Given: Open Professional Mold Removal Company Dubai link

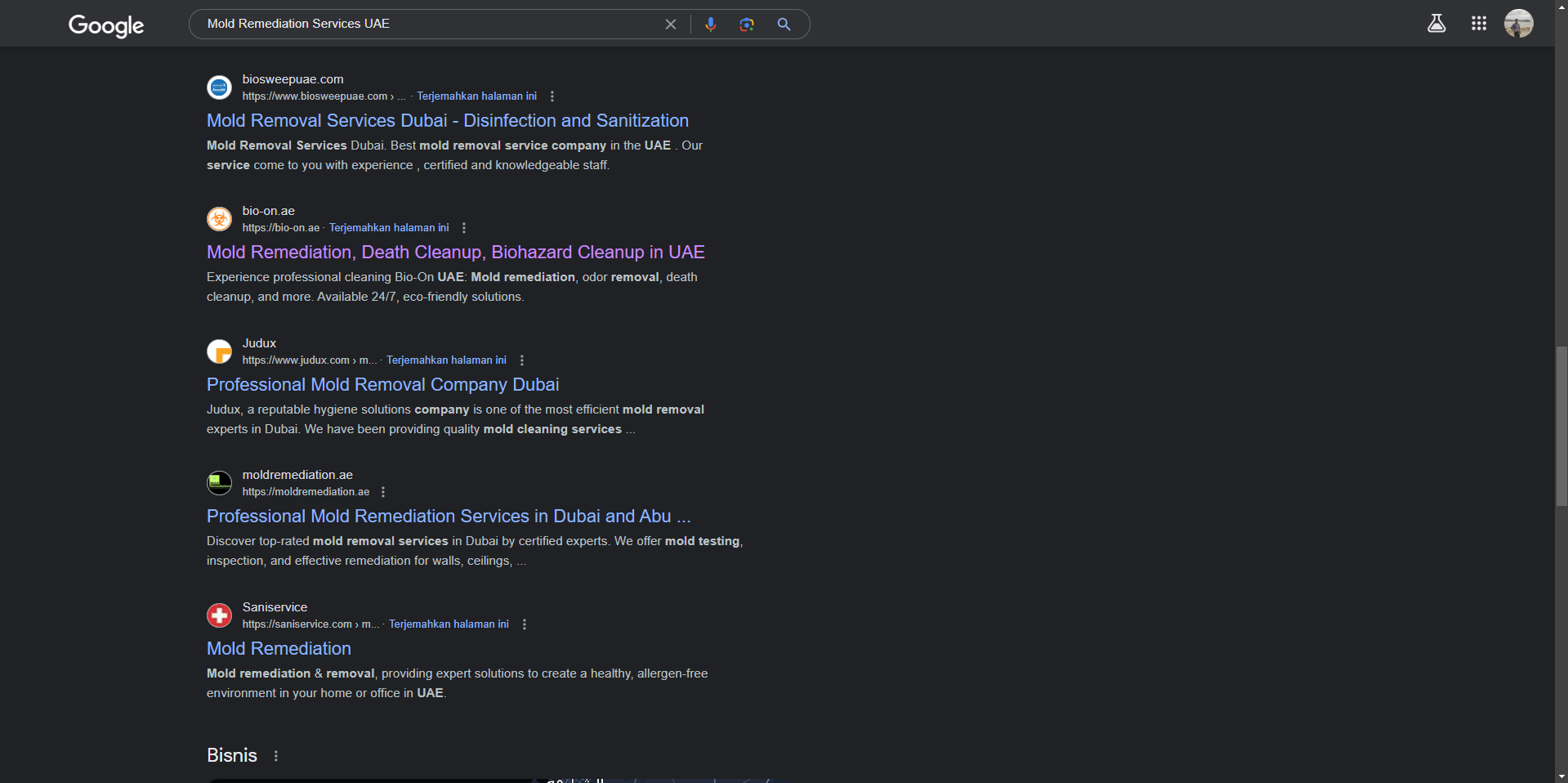Looking at the screenshot, I should 382,385.
